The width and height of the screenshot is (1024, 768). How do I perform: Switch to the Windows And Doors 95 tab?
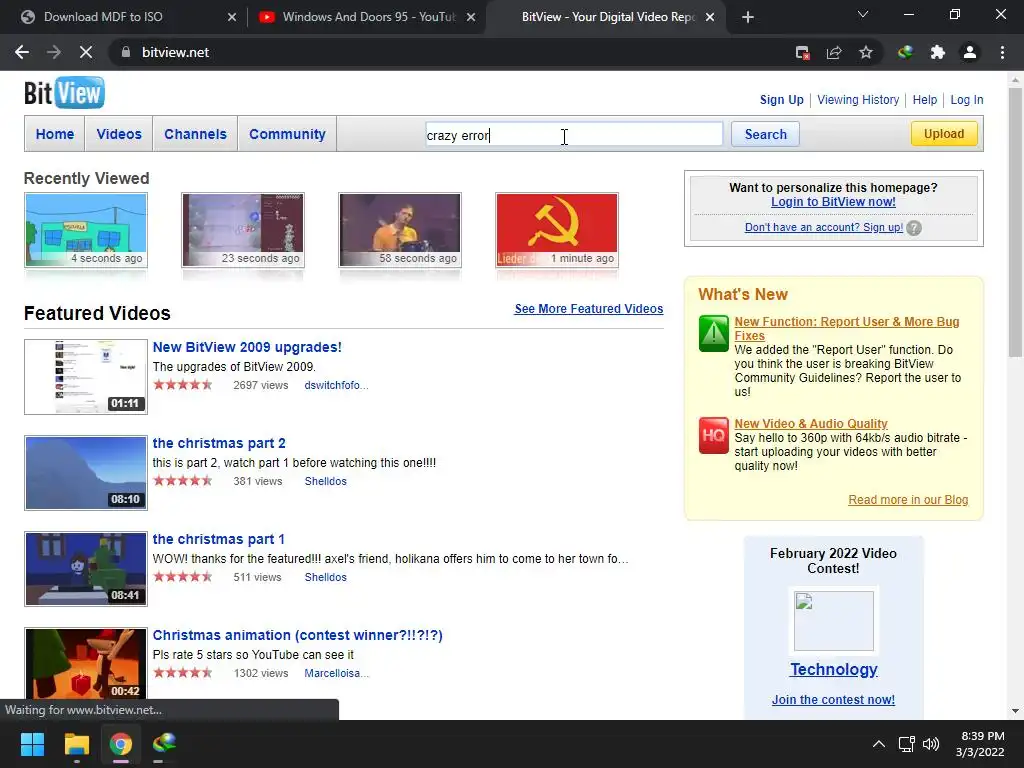pyautogui.click(x=369, y=17)
